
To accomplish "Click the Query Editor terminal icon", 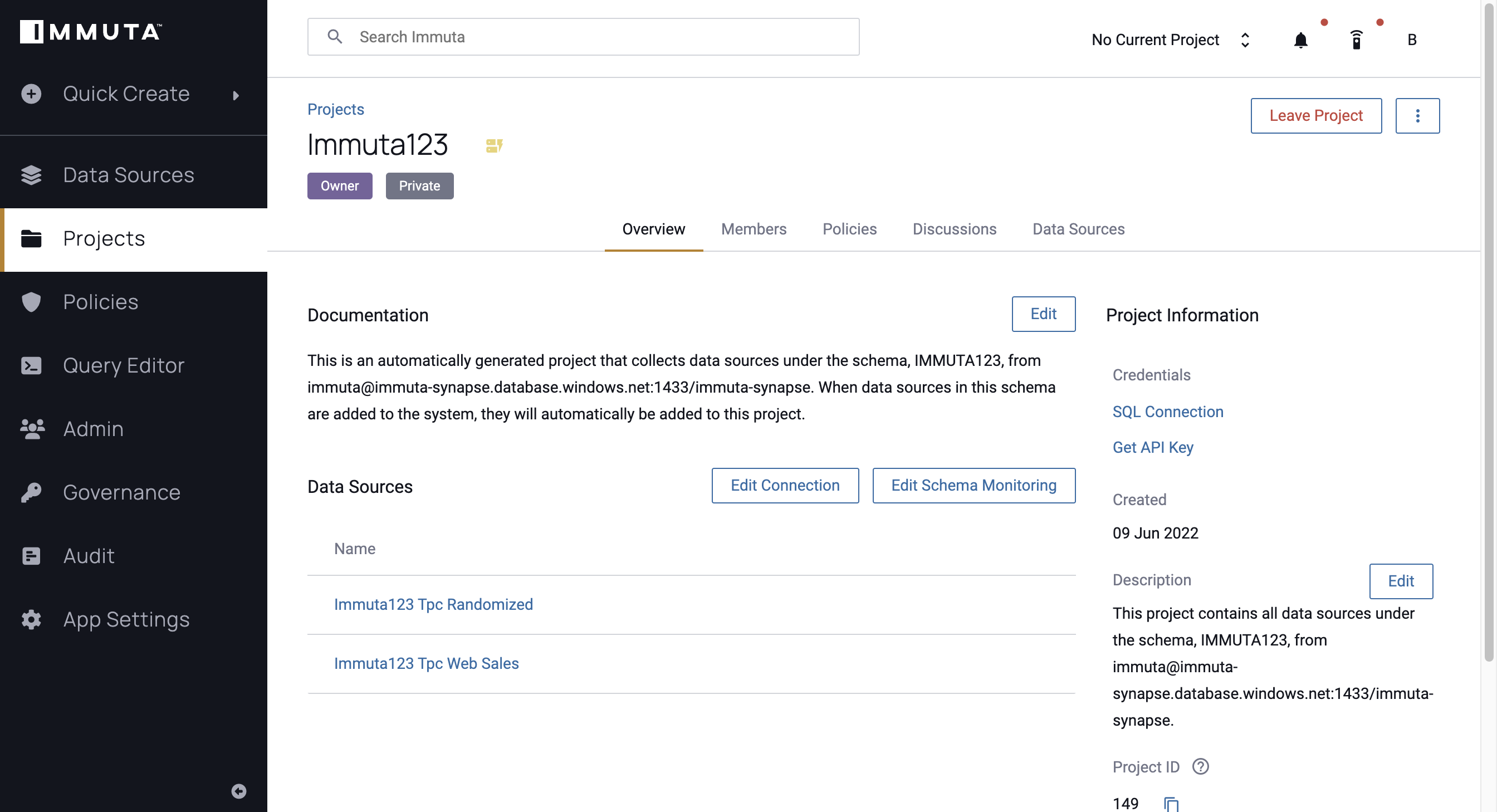I will pyautogui.click(x=31, y=365).
